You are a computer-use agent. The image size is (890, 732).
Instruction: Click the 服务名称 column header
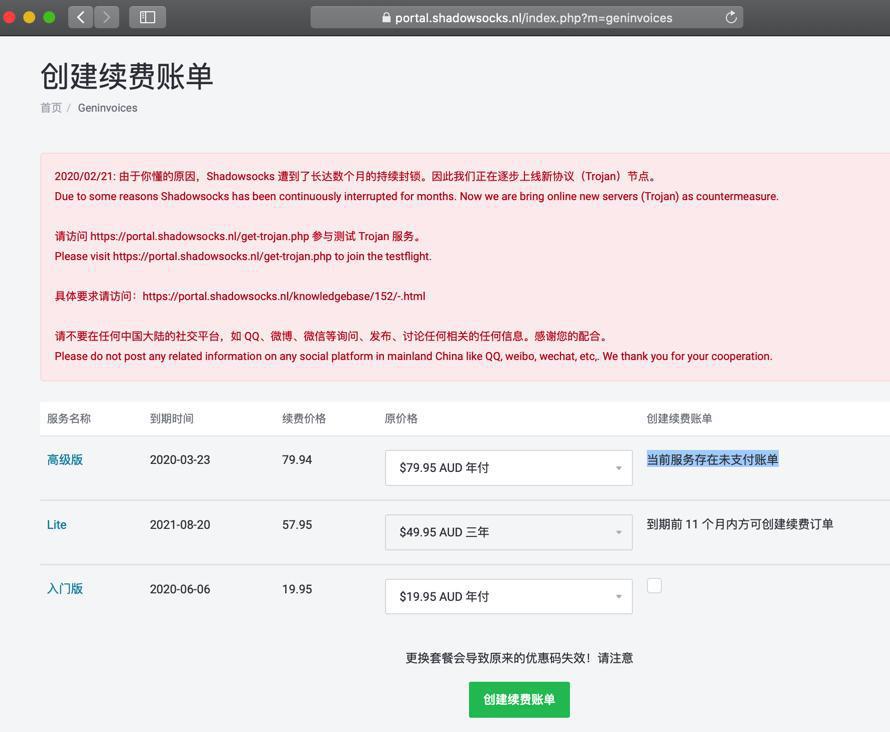point(69,419)
